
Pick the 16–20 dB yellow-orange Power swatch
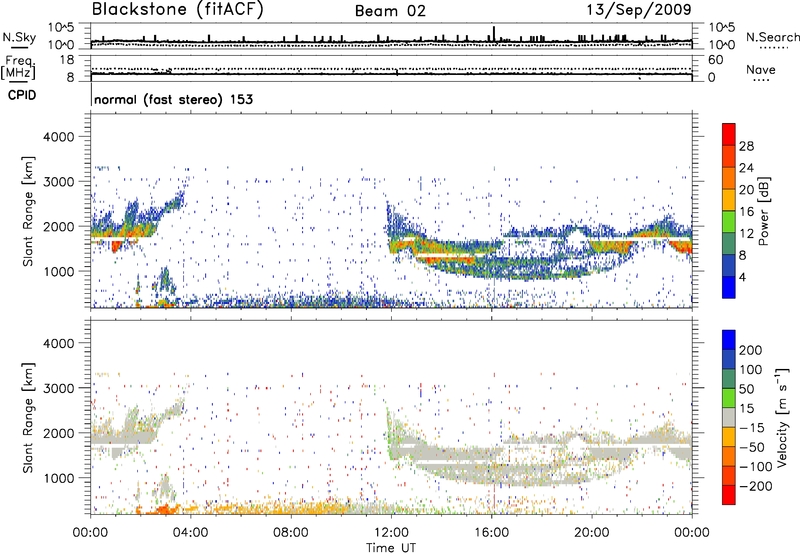pyautogui.click(x=729, y=200)
